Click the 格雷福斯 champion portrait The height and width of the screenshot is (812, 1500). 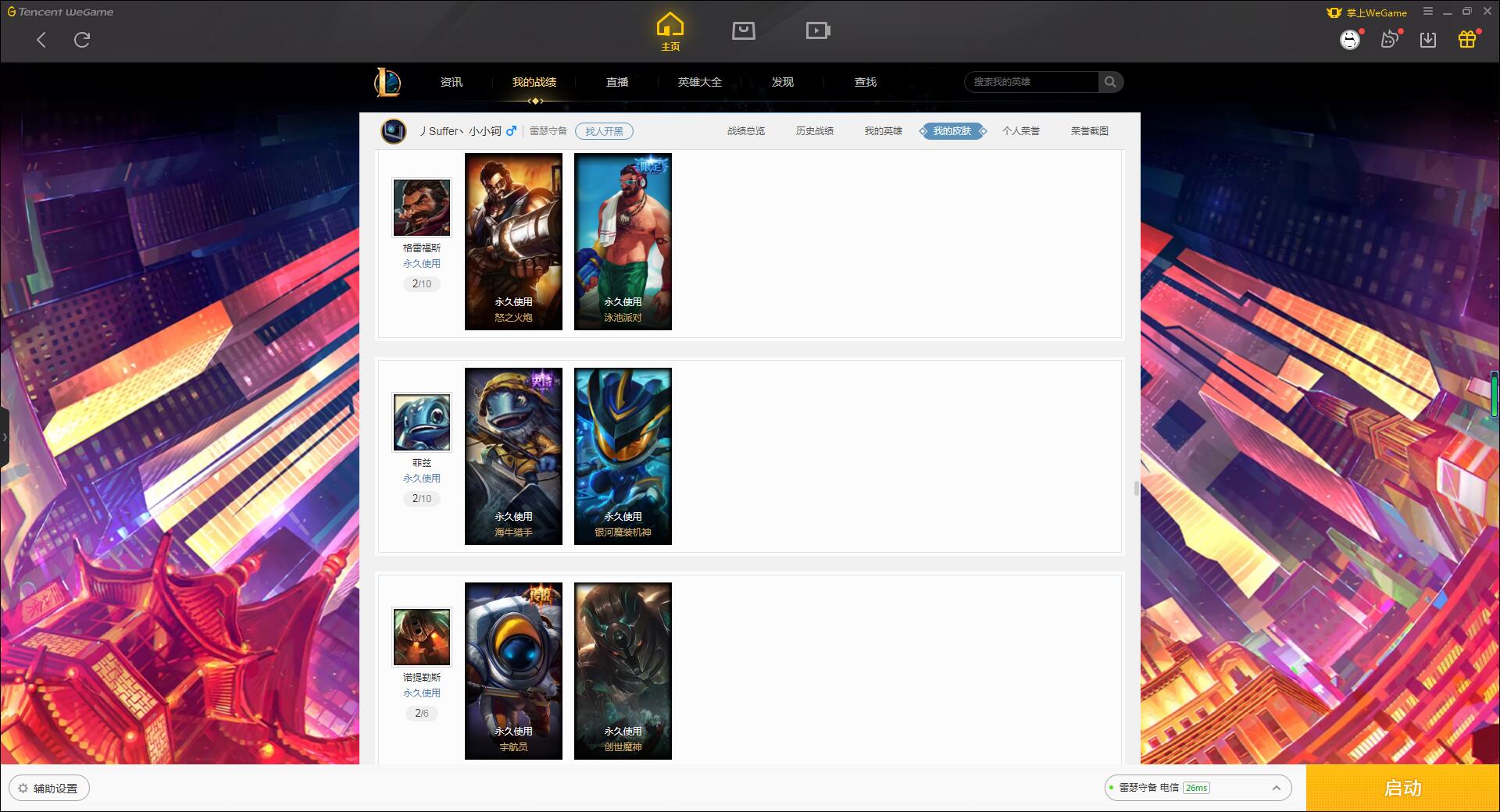click(422, 207)
